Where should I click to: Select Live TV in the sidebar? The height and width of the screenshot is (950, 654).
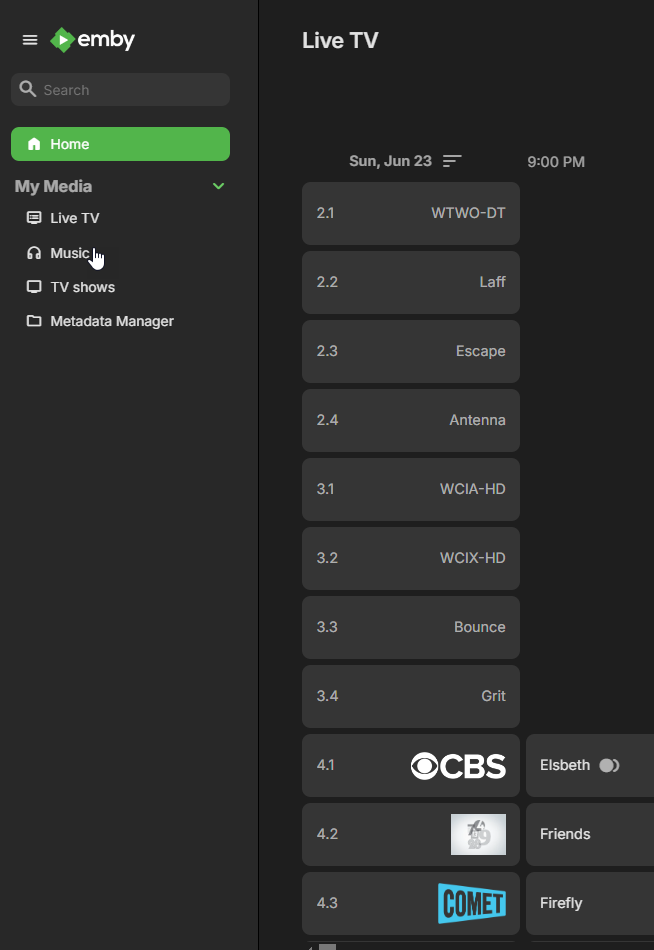[x=73, y=217]
